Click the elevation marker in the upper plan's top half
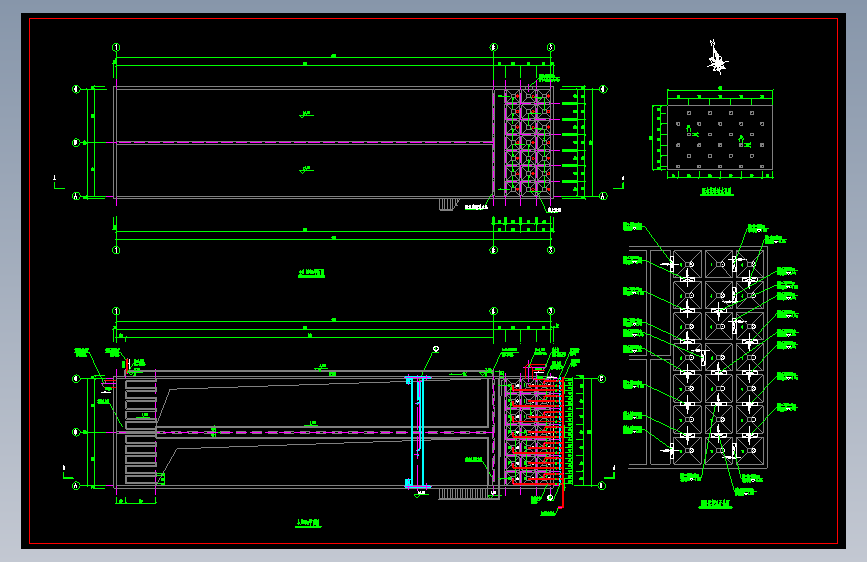 pyautogui.click(x=306, y=115)
